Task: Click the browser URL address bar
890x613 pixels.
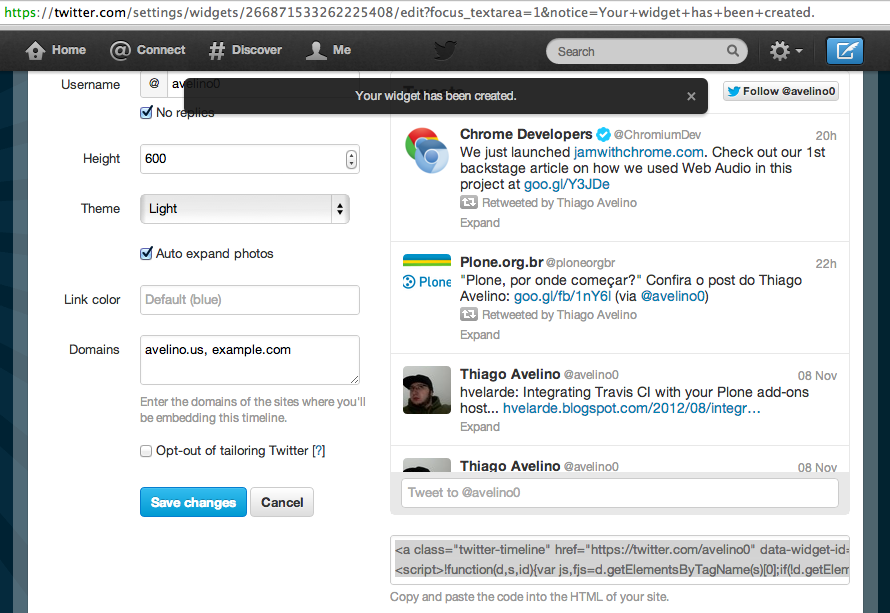Action: point(445,12)
